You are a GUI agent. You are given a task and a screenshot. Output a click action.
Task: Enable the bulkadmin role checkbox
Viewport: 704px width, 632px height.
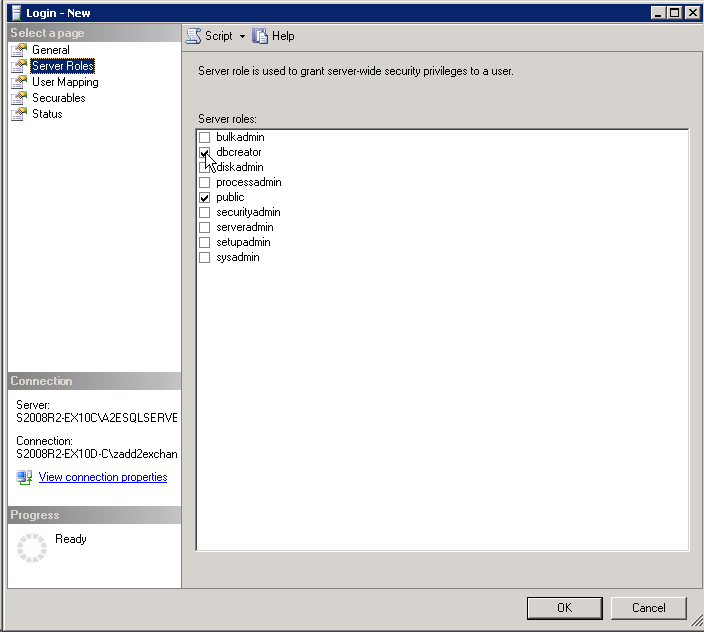tap(205, 137)
